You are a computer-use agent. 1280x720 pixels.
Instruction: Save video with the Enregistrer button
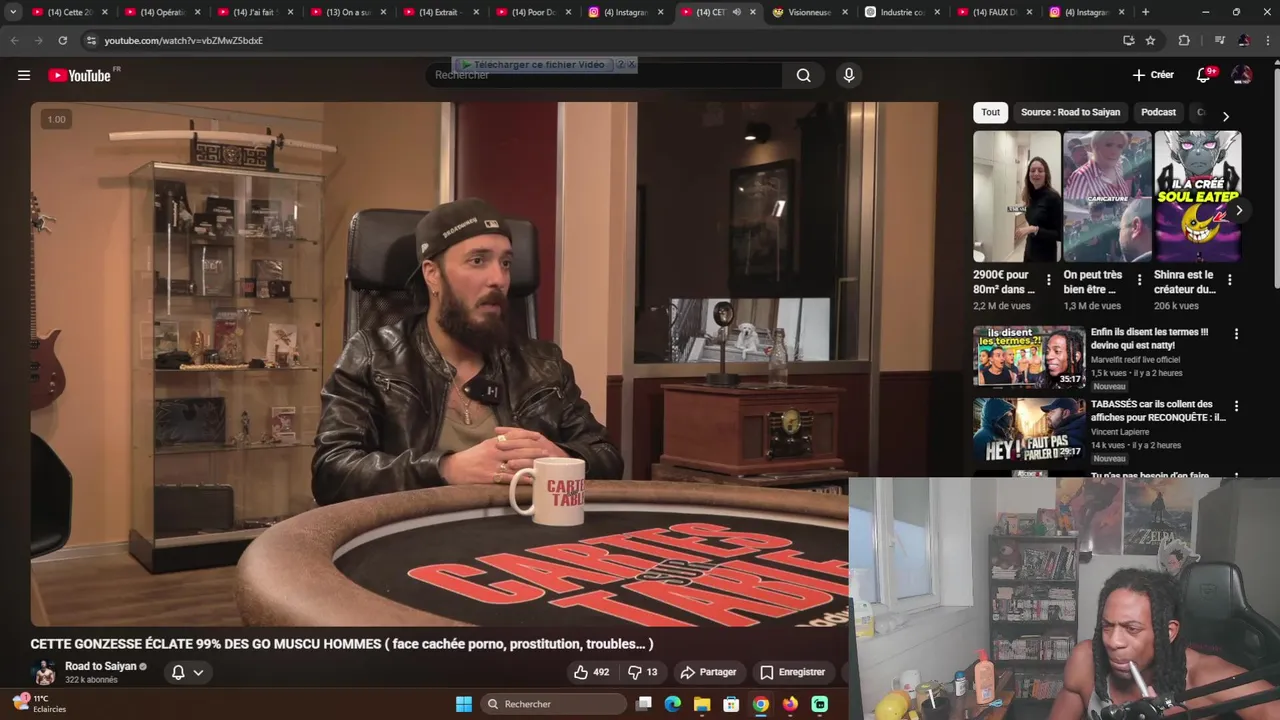point(792,672)
